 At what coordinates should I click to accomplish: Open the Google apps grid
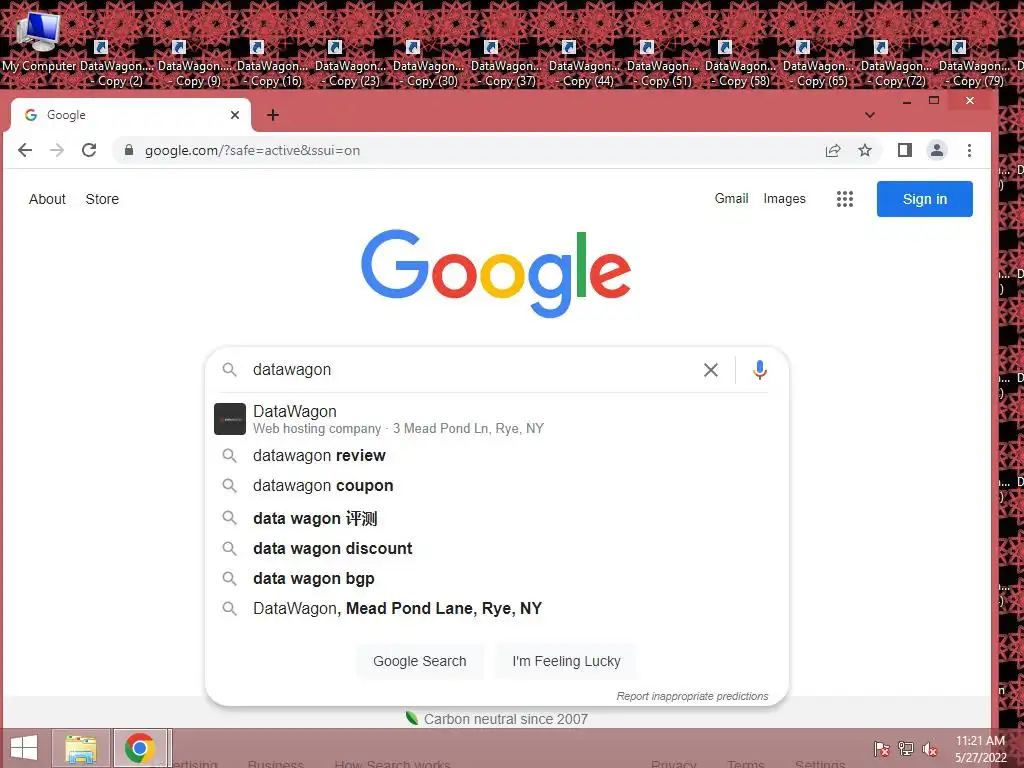point(844,199)
